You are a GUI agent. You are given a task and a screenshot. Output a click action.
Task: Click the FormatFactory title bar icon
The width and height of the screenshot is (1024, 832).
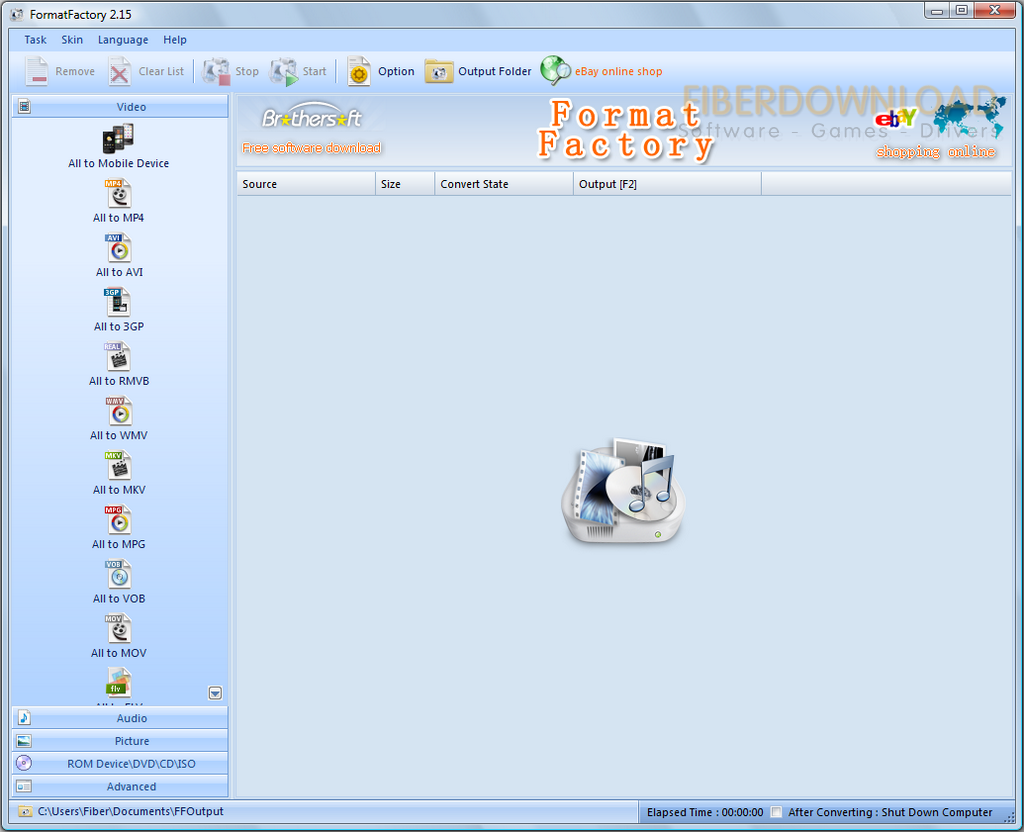(17, 14)
